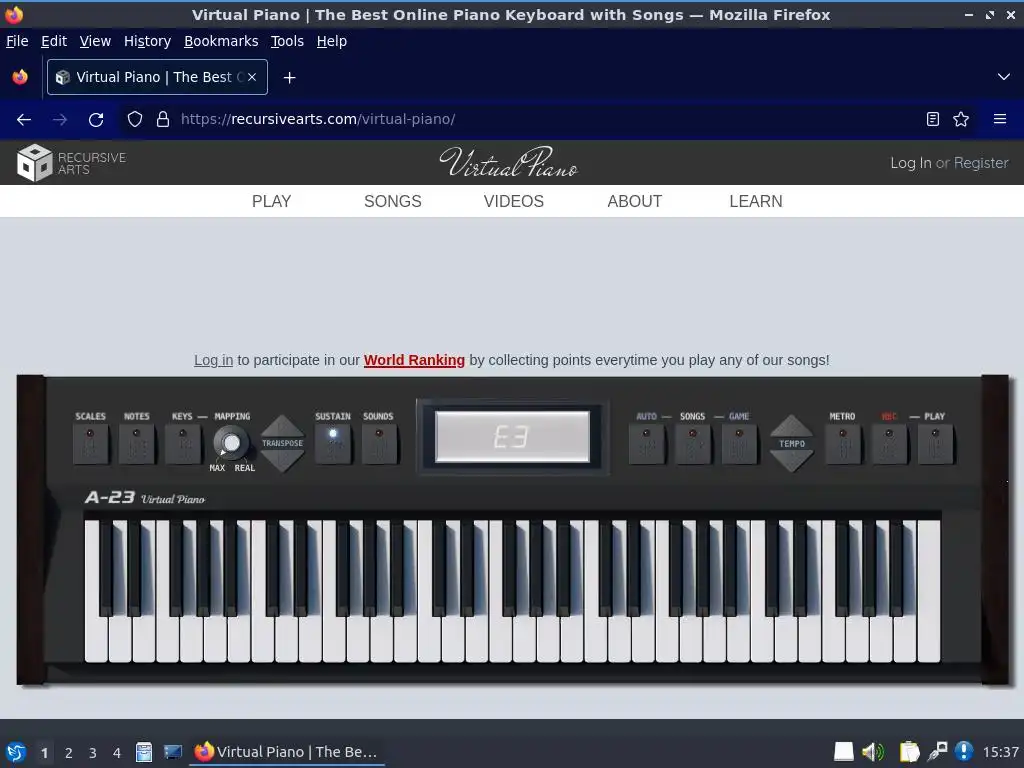The width and height of the screenshot is (1024, 768).
Task: Bookmark this page with the star icon
Action: click(961, 120)
